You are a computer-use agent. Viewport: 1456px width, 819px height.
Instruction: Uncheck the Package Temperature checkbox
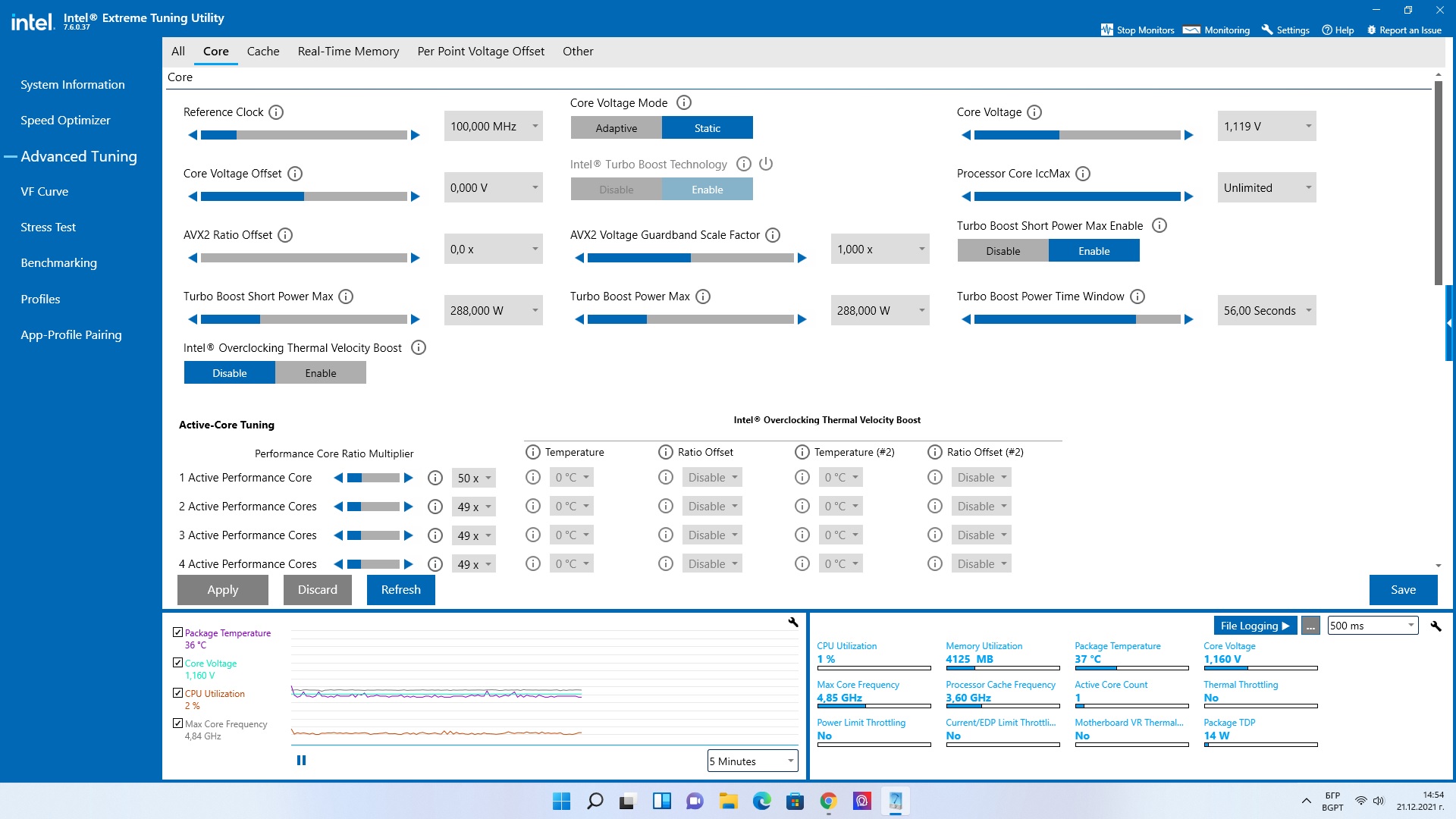coord(177,632)
